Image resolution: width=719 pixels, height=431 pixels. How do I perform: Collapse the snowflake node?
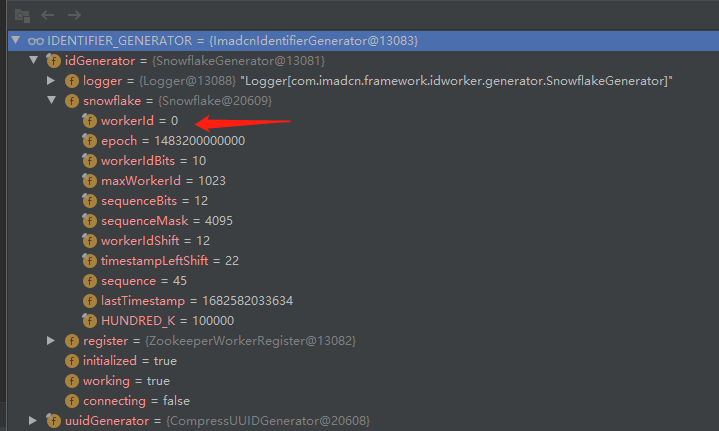(x=52, y=100)
